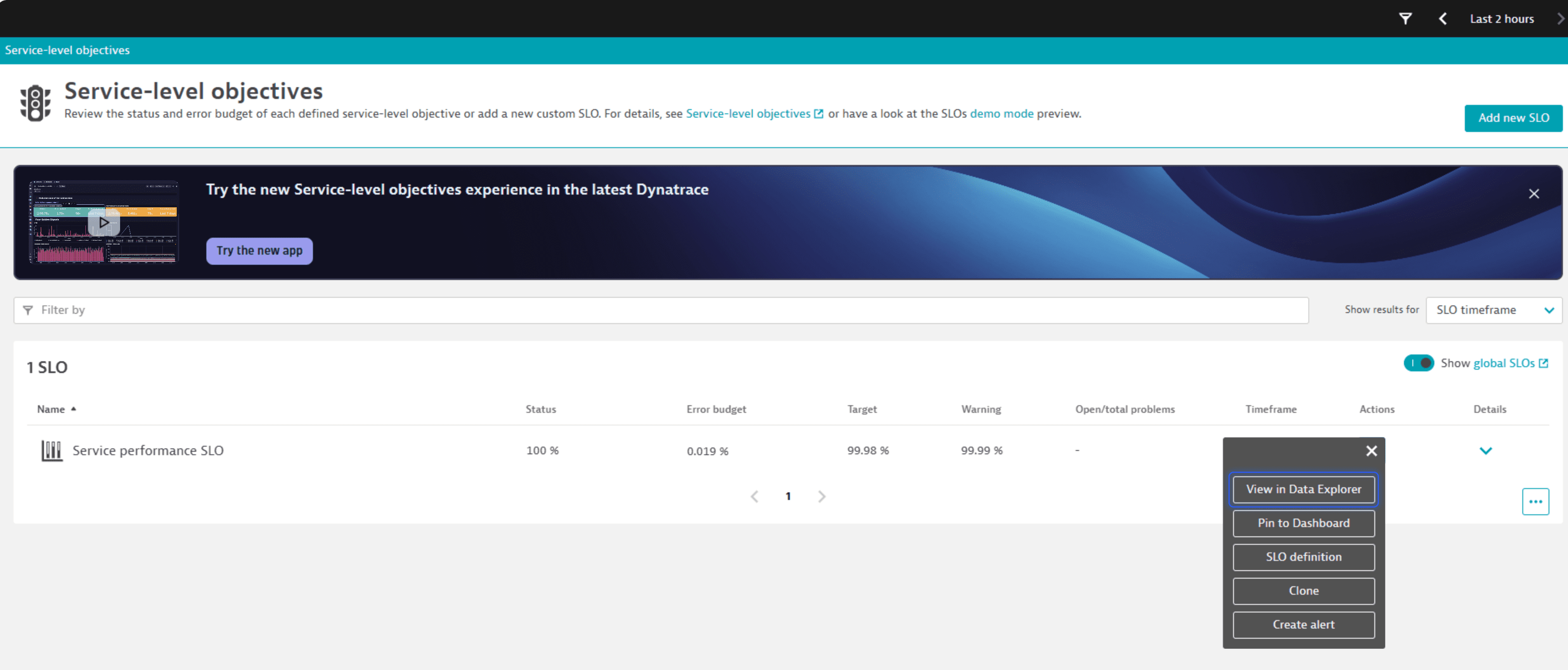
Task: Click the Error budget column header
Action: pos(716,409)
